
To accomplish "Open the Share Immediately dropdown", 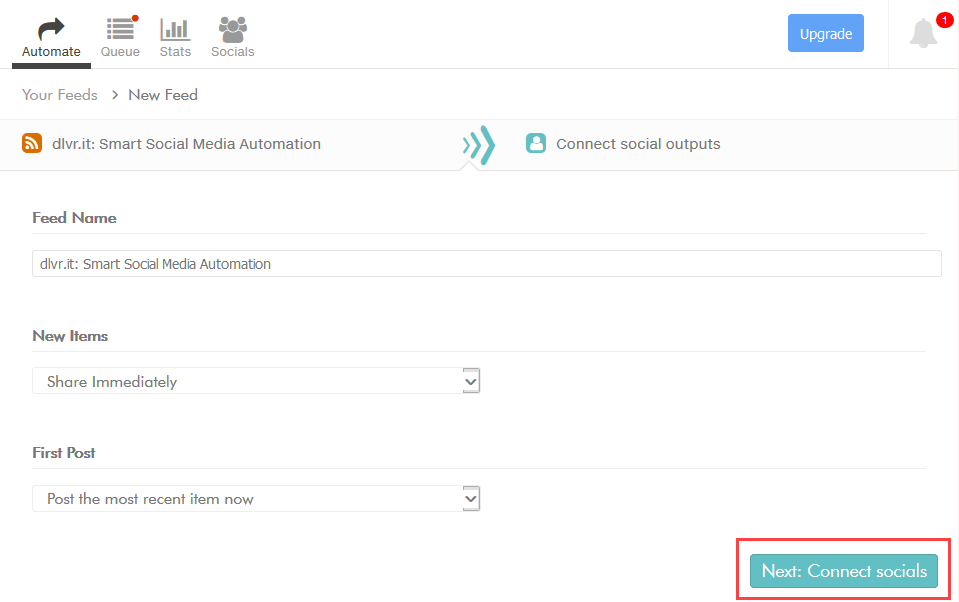I will (256, 381).
